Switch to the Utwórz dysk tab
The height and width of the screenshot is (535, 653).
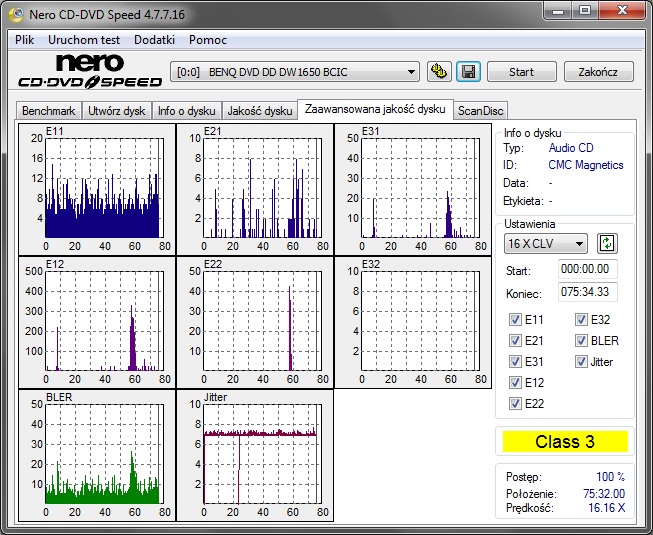(x=117, y=111)
